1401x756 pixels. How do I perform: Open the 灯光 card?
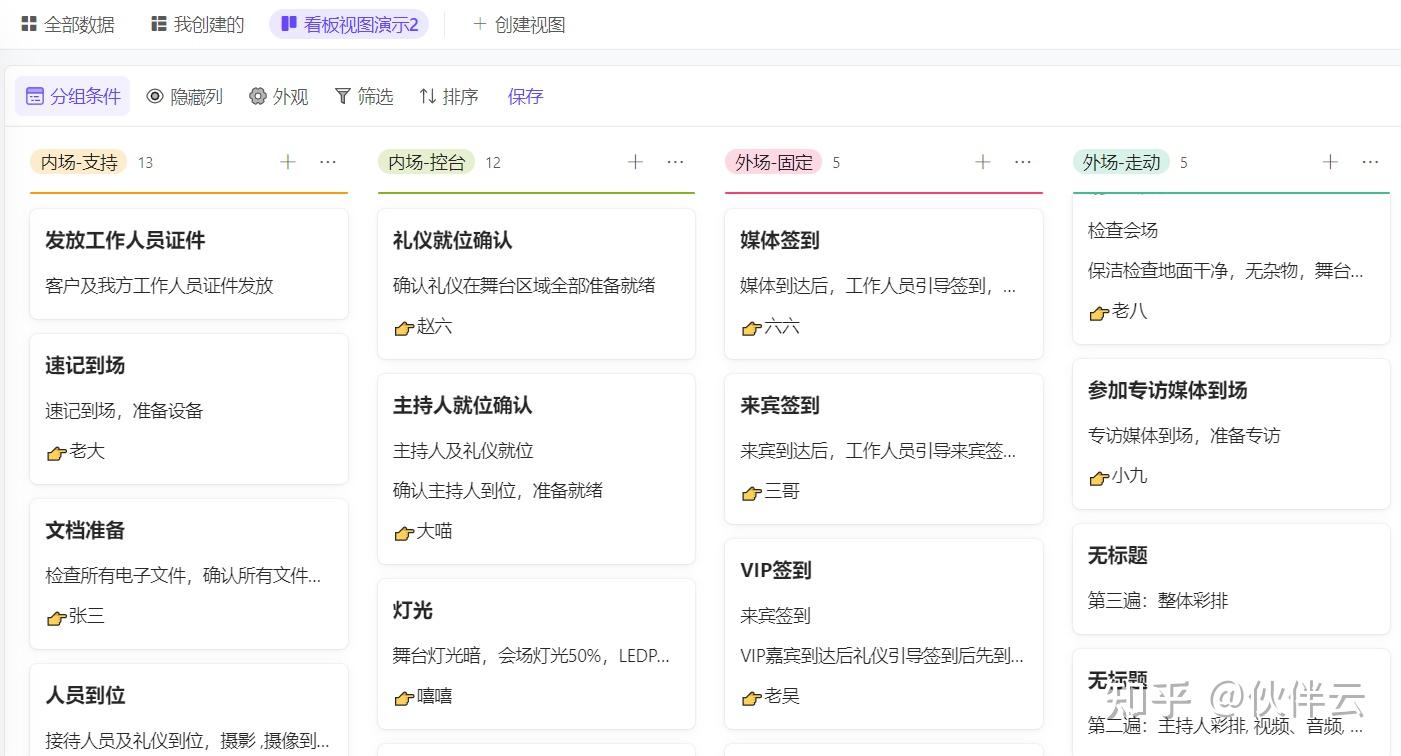point(536,653)
